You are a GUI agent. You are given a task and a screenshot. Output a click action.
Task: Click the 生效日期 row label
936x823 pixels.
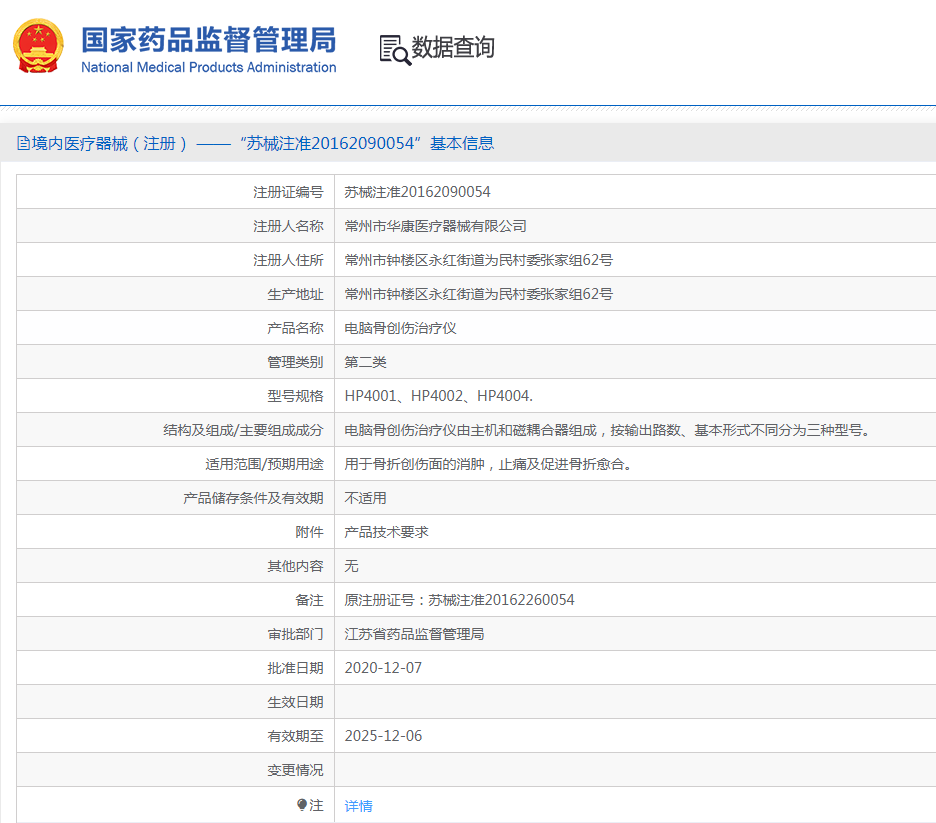295,702
